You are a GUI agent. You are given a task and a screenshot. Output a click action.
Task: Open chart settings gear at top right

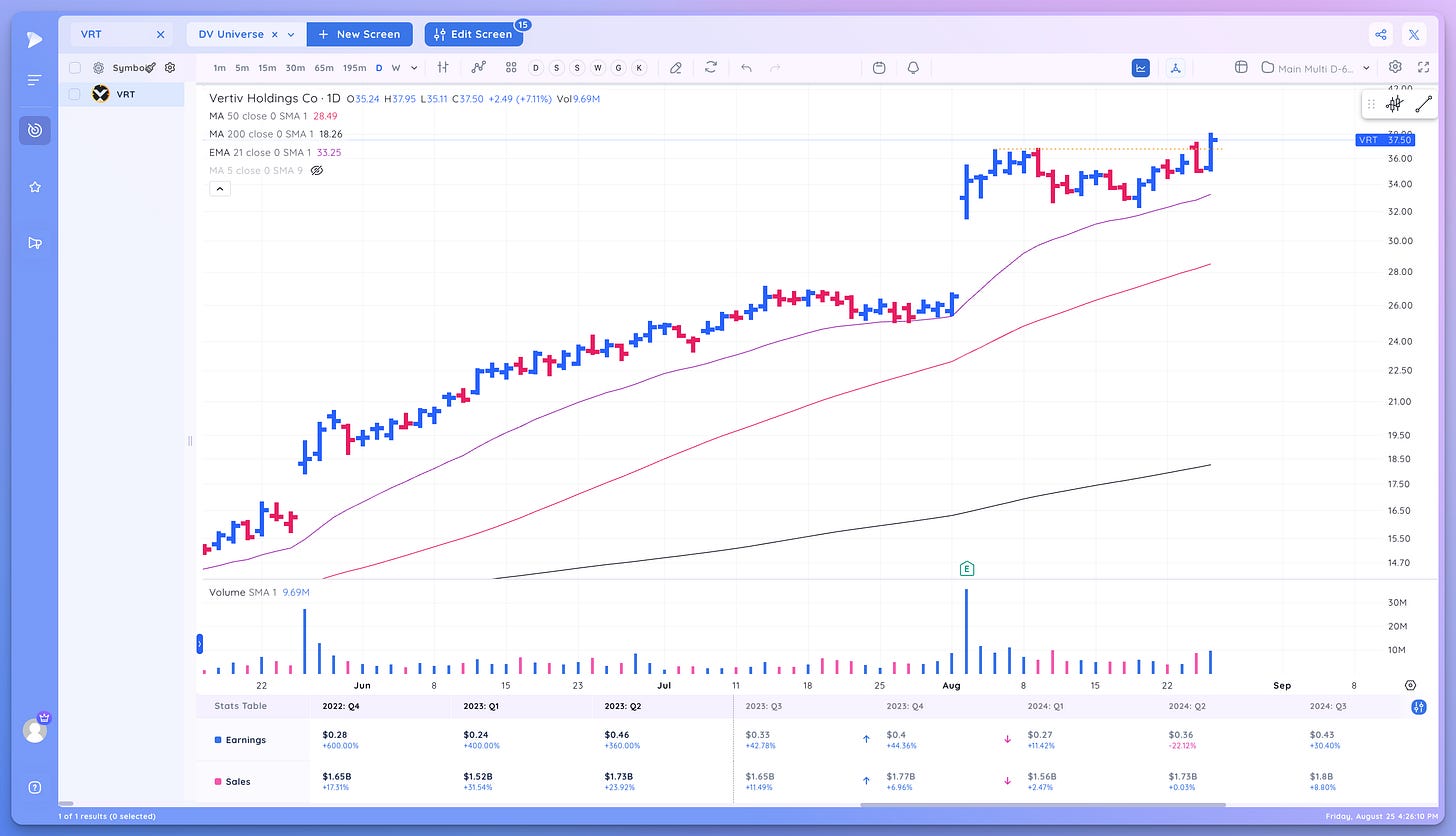[x=1395, y=67]
